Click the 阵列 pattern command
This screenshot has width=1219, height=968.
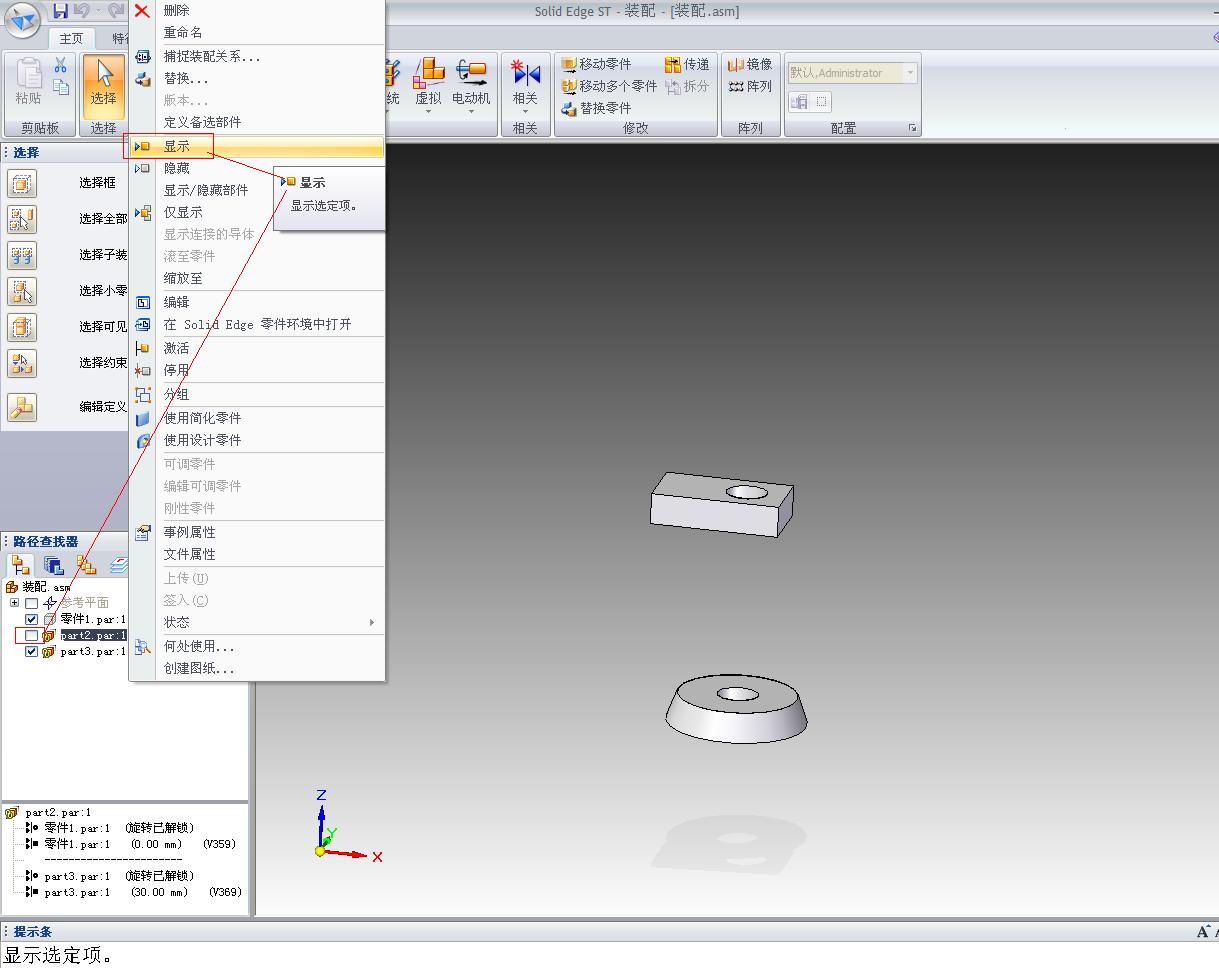tap(750, 86)
